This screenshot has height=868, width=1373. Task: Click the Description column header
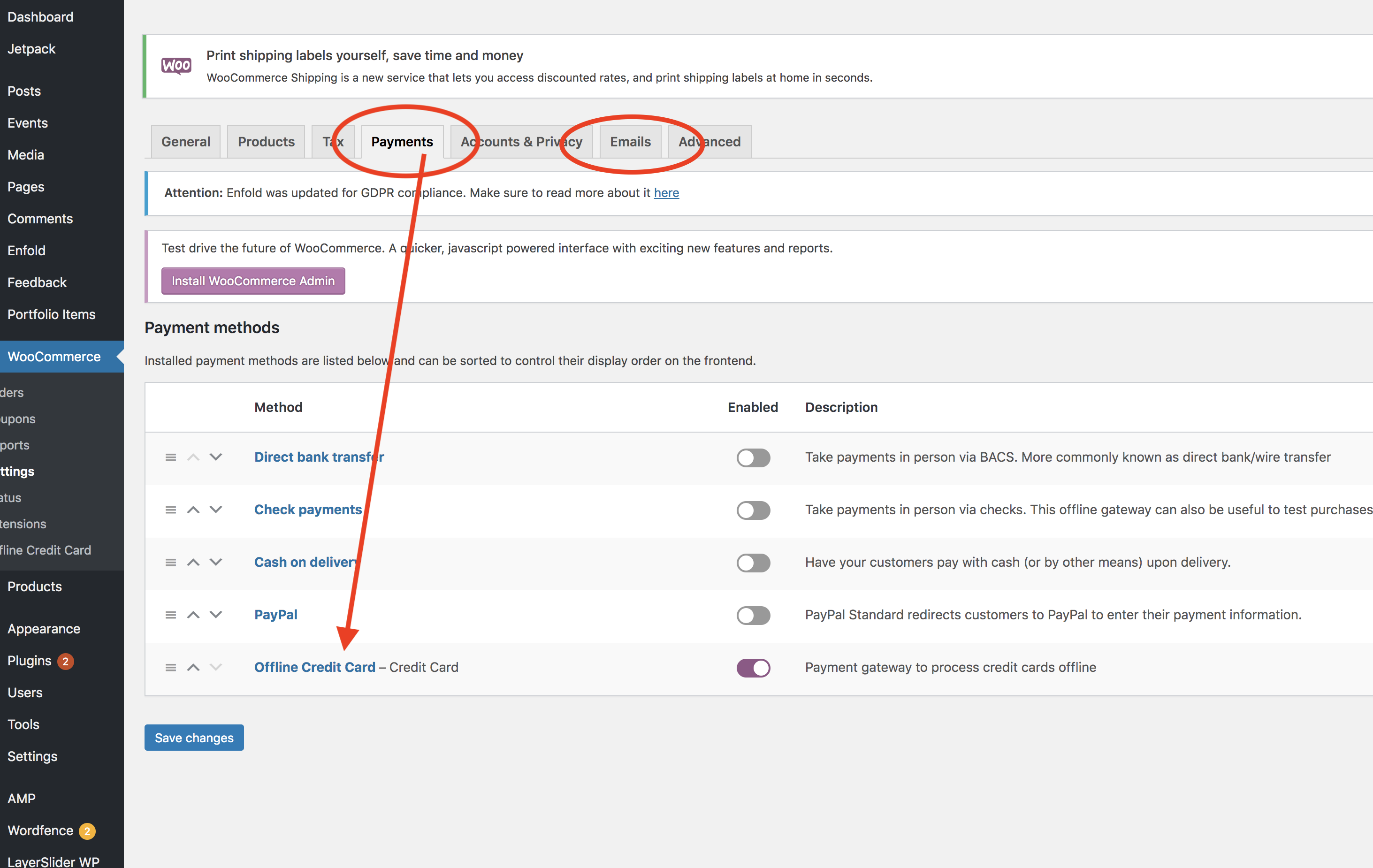pyautogui.click(x=841, y=407)
